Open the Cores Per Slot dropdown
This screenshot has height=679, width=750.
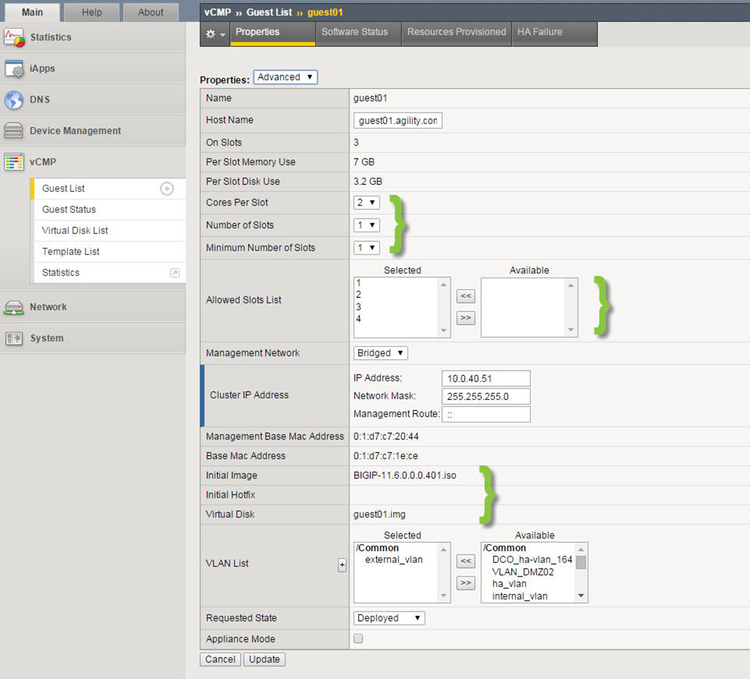tap(367, 203)
